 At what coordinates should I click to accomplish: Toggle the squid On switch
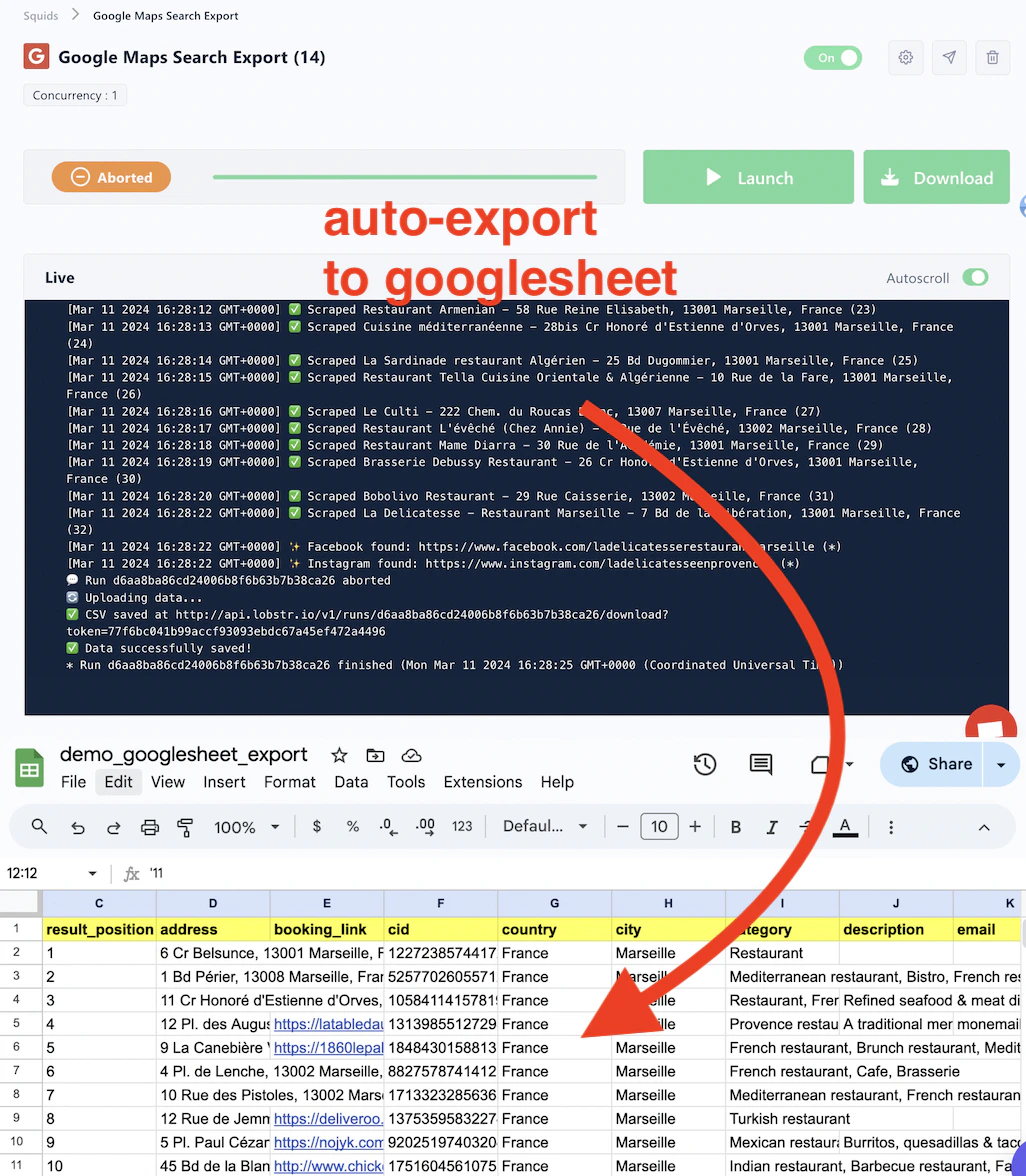coord(832,58)
